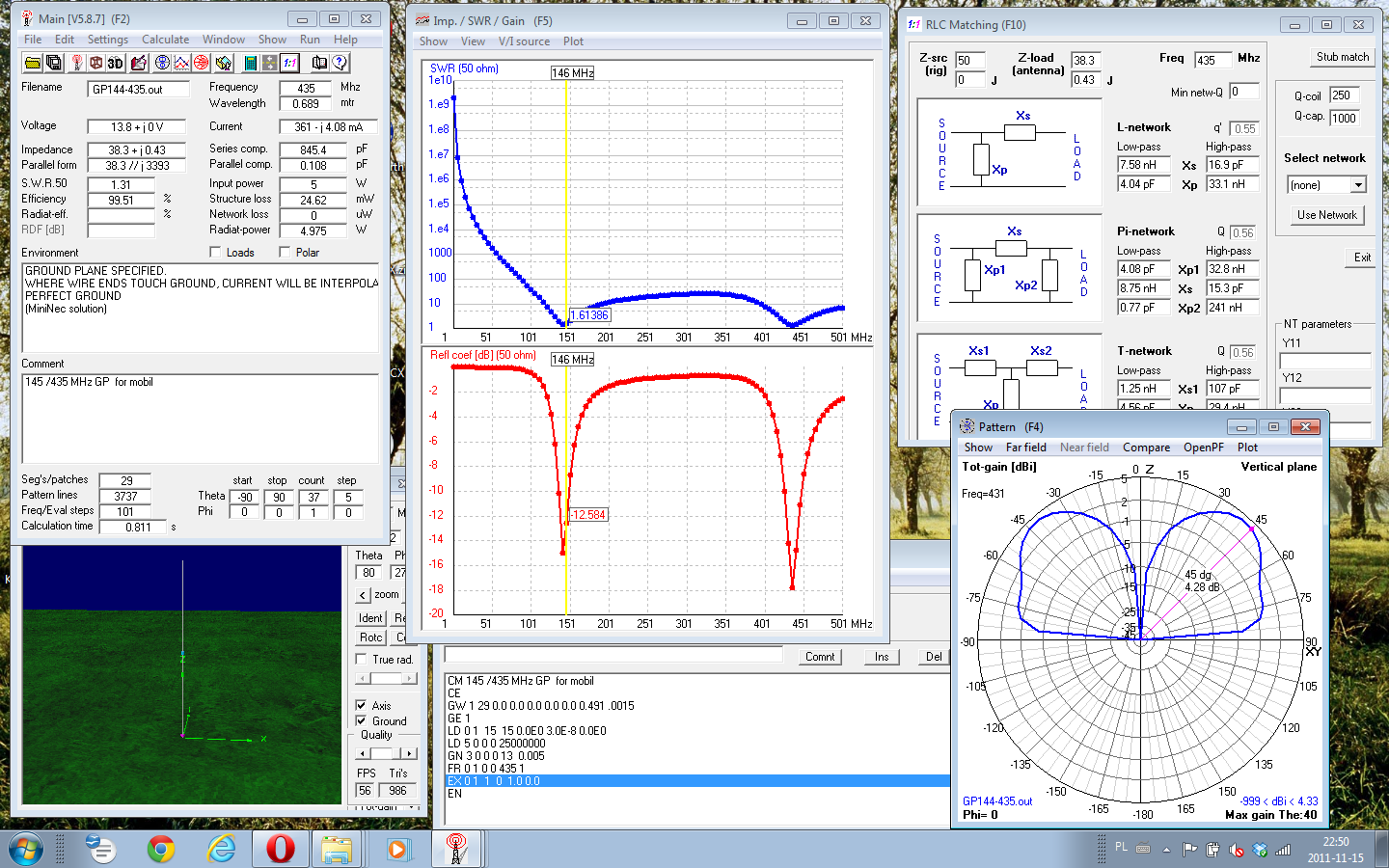Click the line chart toolbar icon

(180, 63)
